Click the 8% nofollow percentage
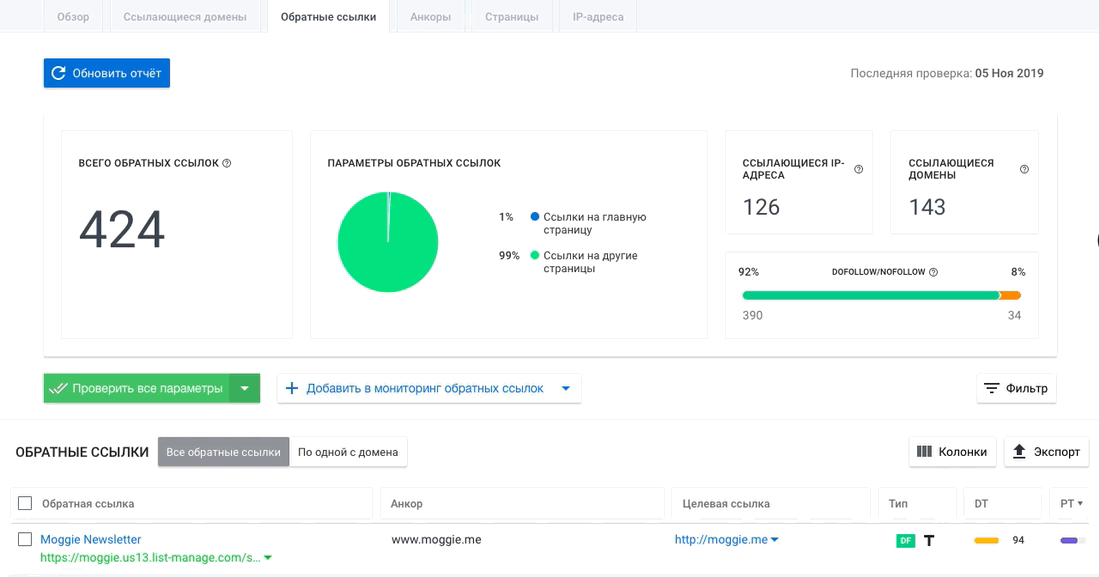This screenshot has height=577, width=1099. [1018, 272]
